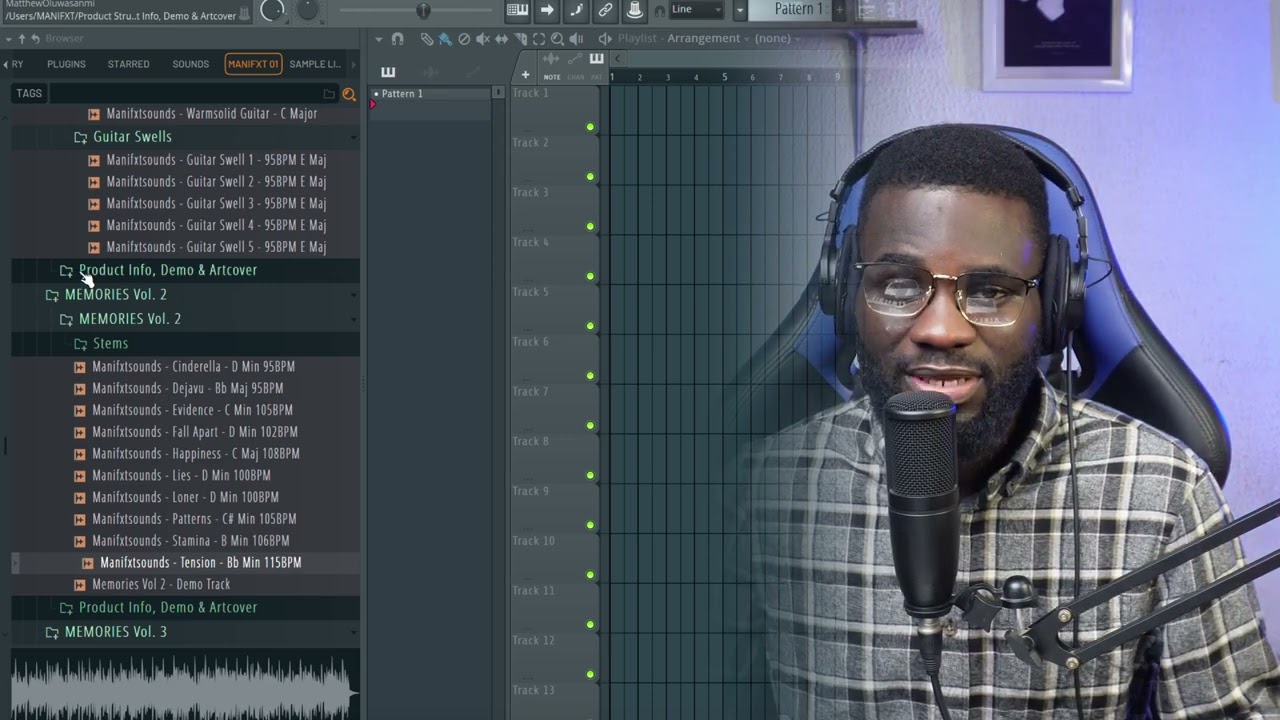Open the Arrangement dropdown in playlist title

(x=709, y=38)
